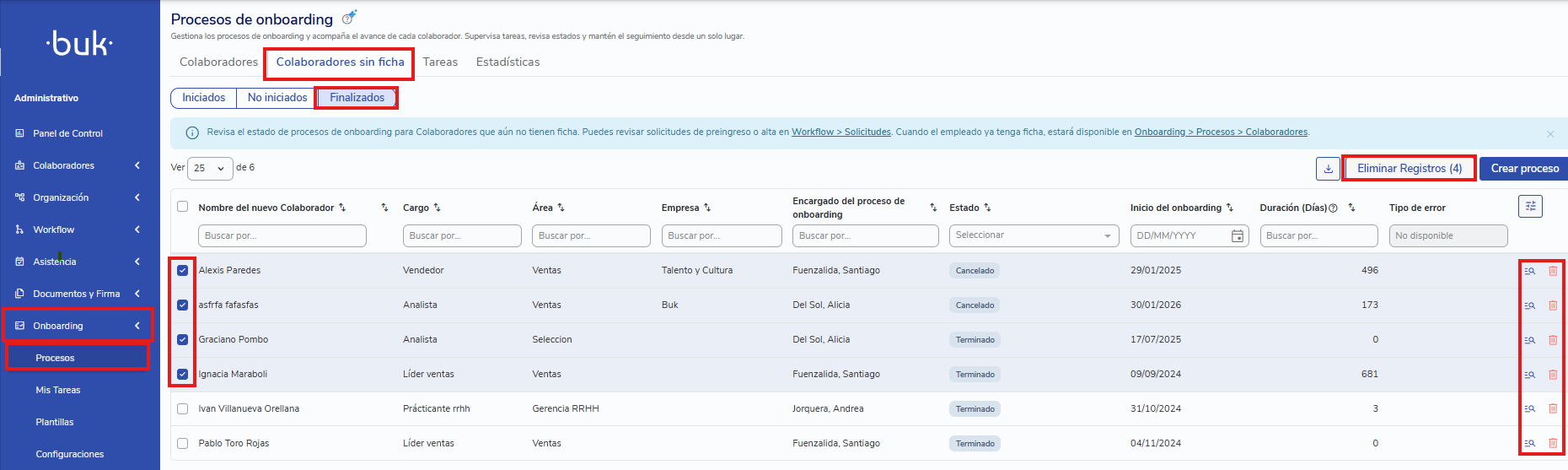Click info icon in blue banner

[x=192, y=132]
